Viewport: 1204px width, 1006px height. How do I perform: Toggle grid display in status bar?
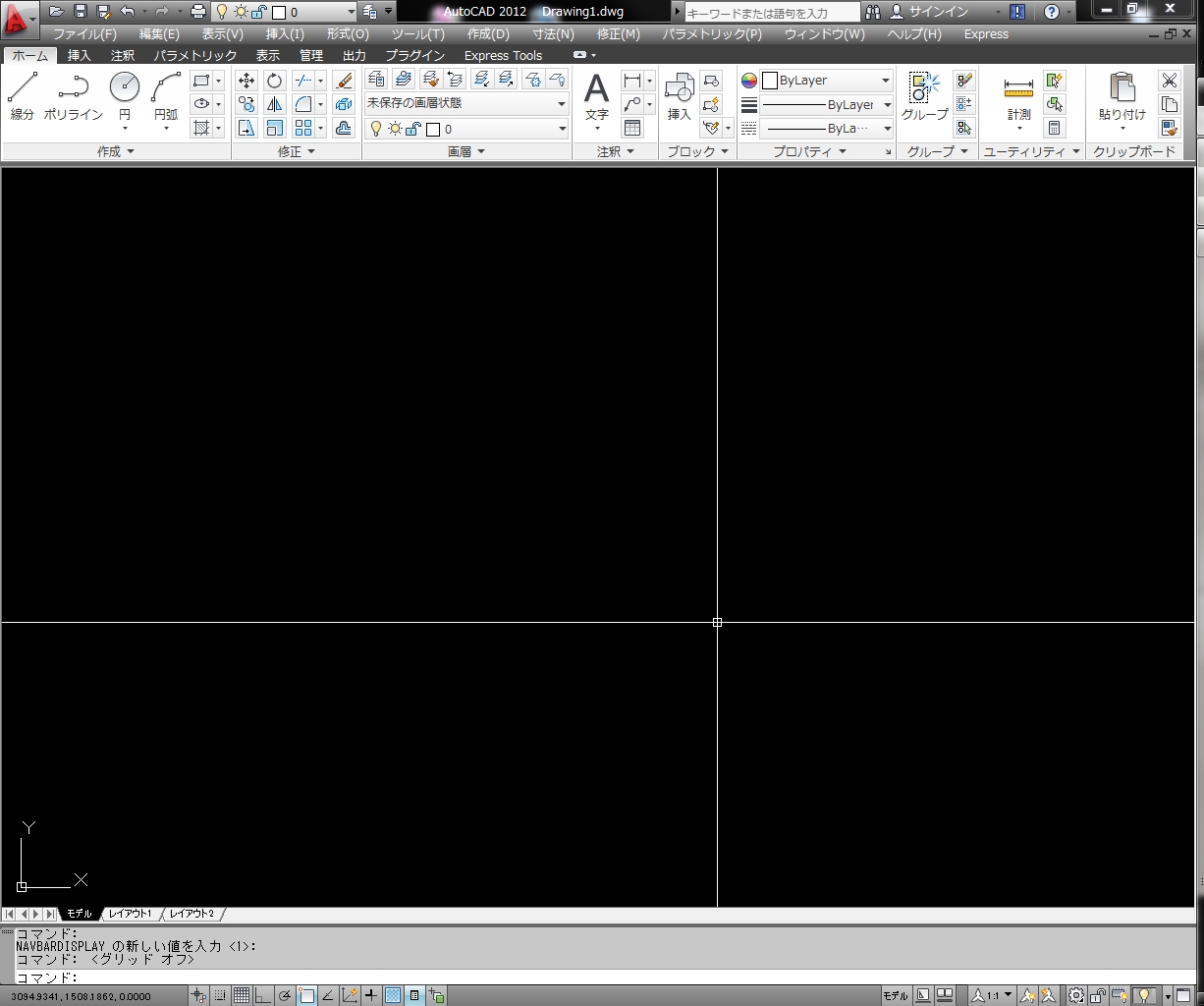point(241,995)
